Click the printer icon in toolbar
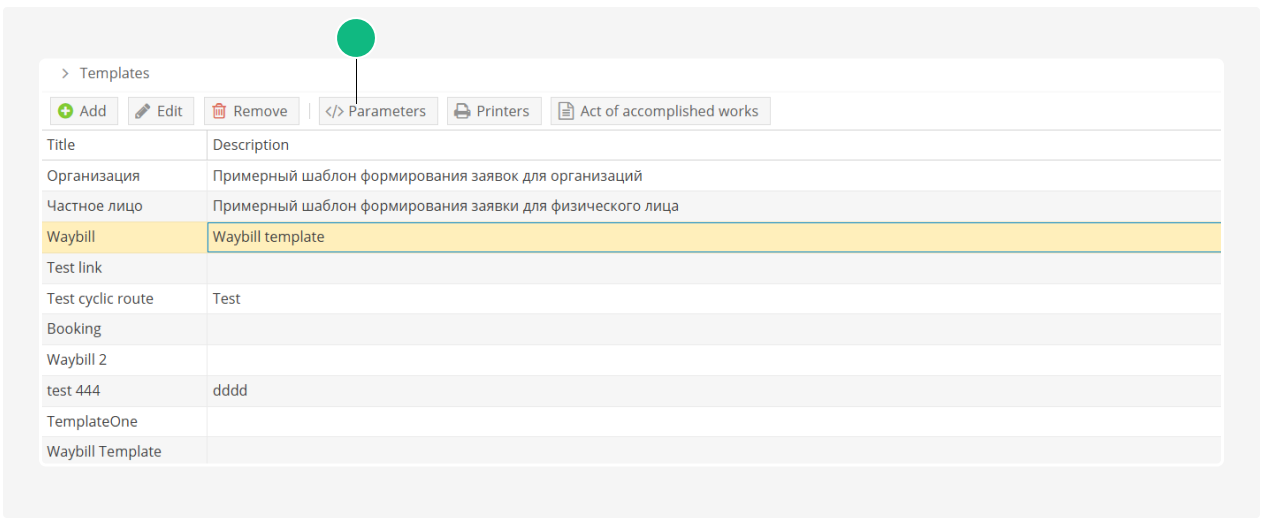 tap(462, 111)
